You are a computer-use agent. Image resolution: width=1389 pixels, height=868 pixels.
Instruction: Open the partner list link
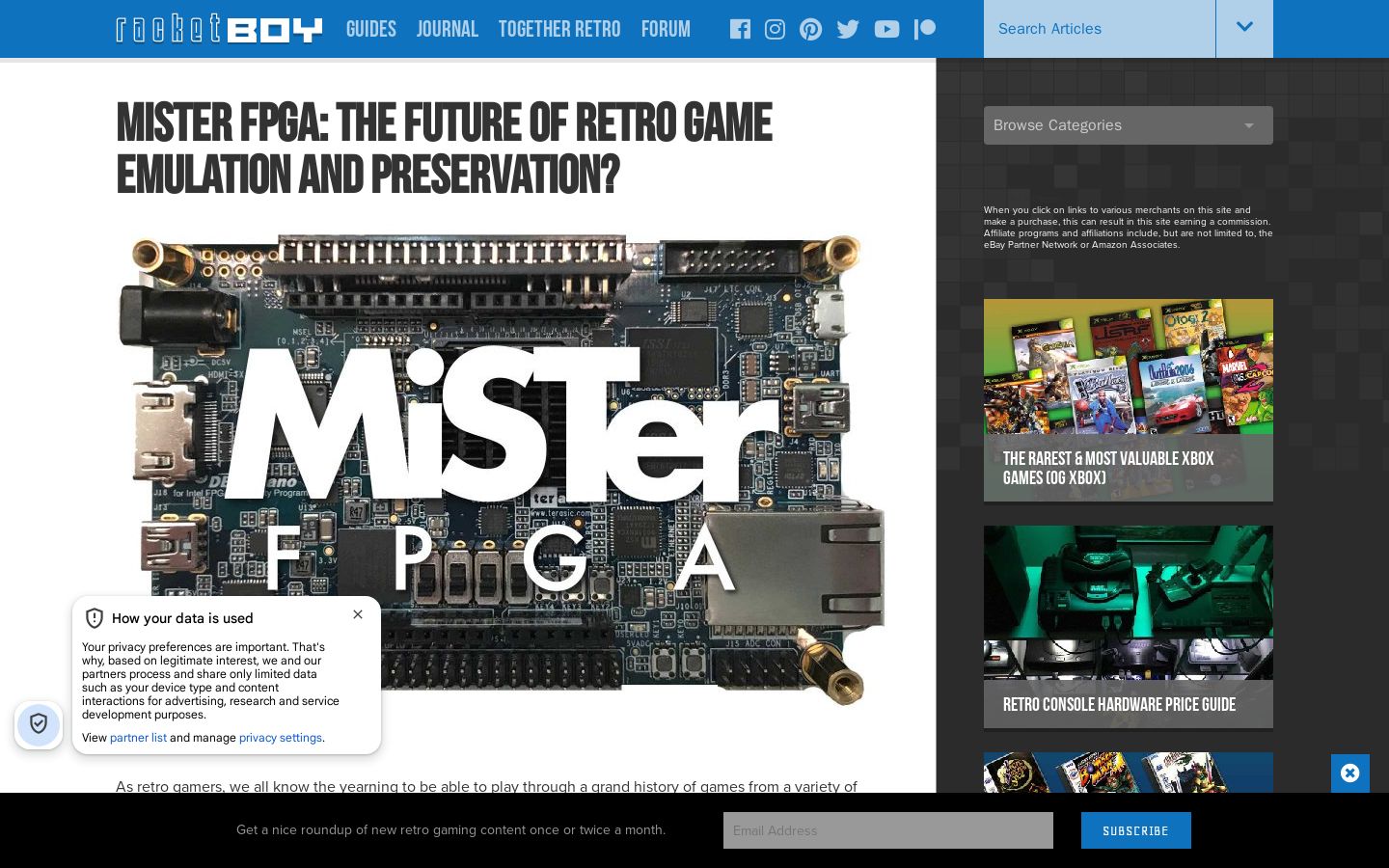138,738
